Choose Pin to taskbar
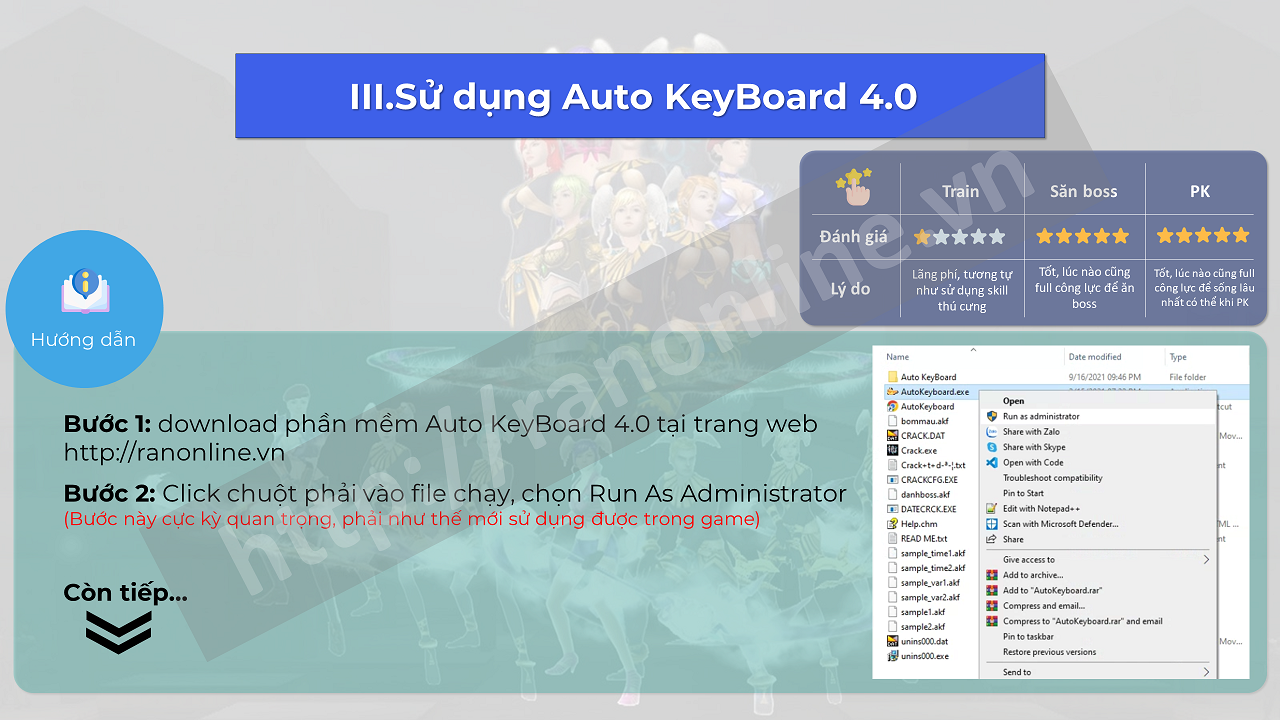This screenshot has width=1280, height=720. coord(1028,636)
